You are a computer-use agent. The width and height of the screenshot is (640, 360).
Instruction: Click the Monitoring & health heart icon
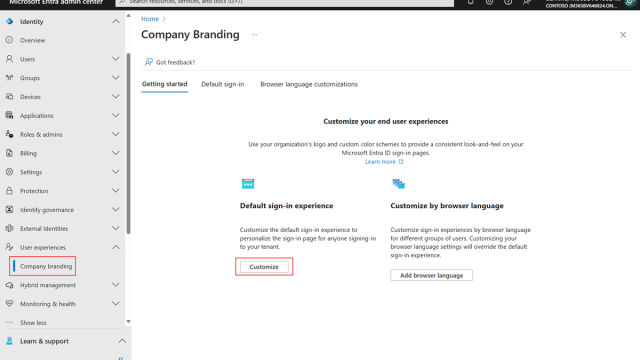[x=9, y=304]
